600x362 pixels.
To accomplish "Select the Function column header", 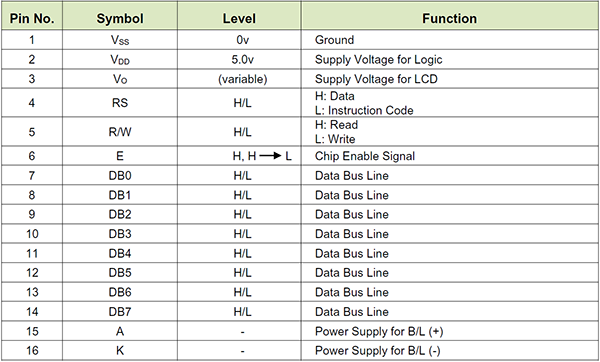I will (450, 18).
